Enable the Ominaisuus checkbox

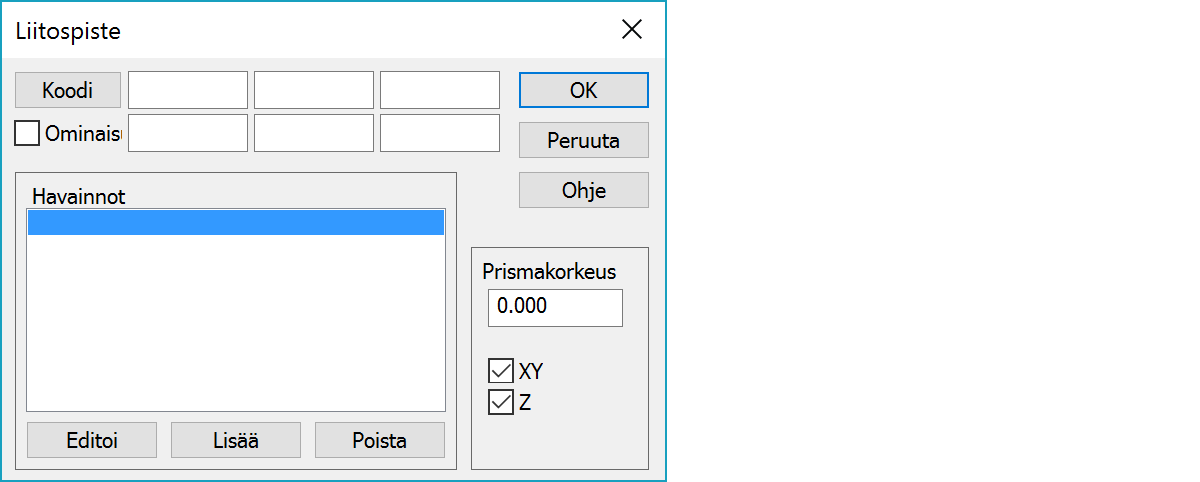tap(28, 133)
